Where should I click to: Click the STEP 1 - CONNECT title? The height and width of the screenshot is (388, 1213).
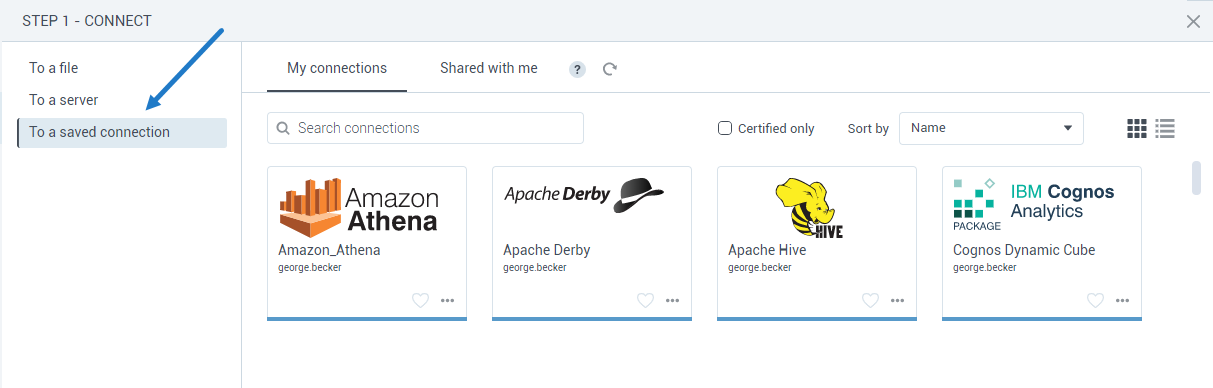(87, 21)
